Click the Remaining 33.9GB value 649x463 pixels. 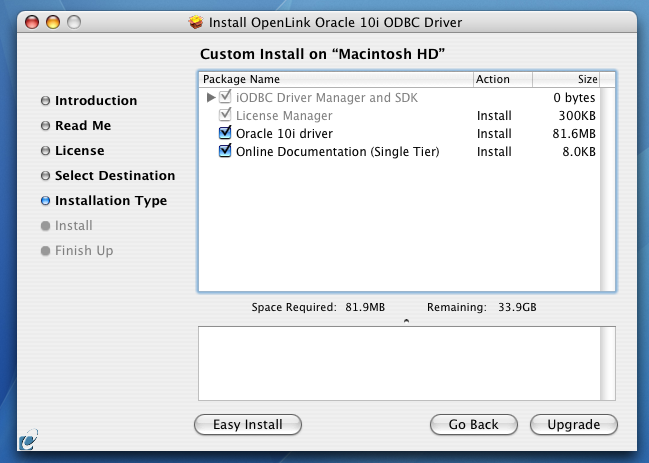517,307
